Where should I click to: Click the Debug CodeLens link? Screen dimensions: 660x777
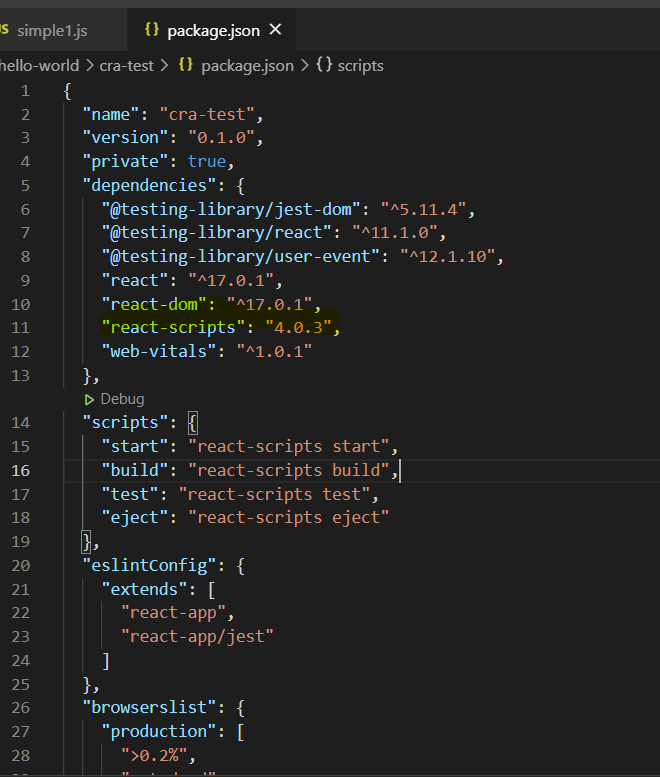pos(122,399)
